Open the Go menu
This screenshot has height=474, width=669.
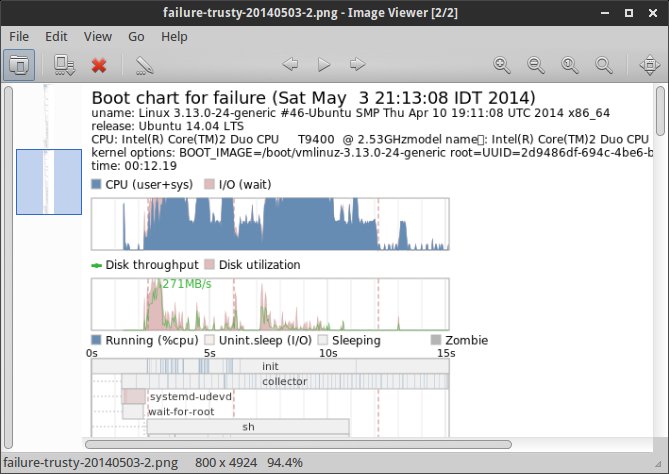click(x=136, y=36)
